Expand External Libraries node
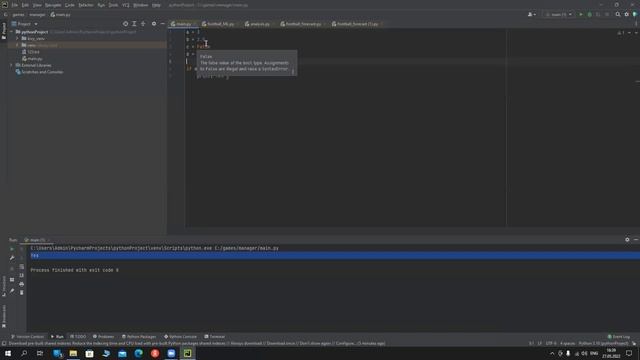 (12, 65)
